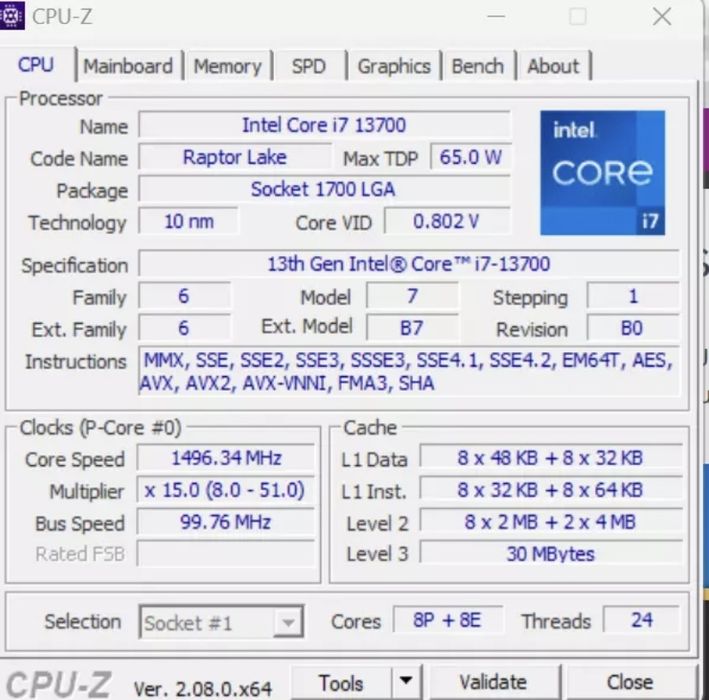
Task: Click the empty Rated FSB field
Action: [226, 553]
